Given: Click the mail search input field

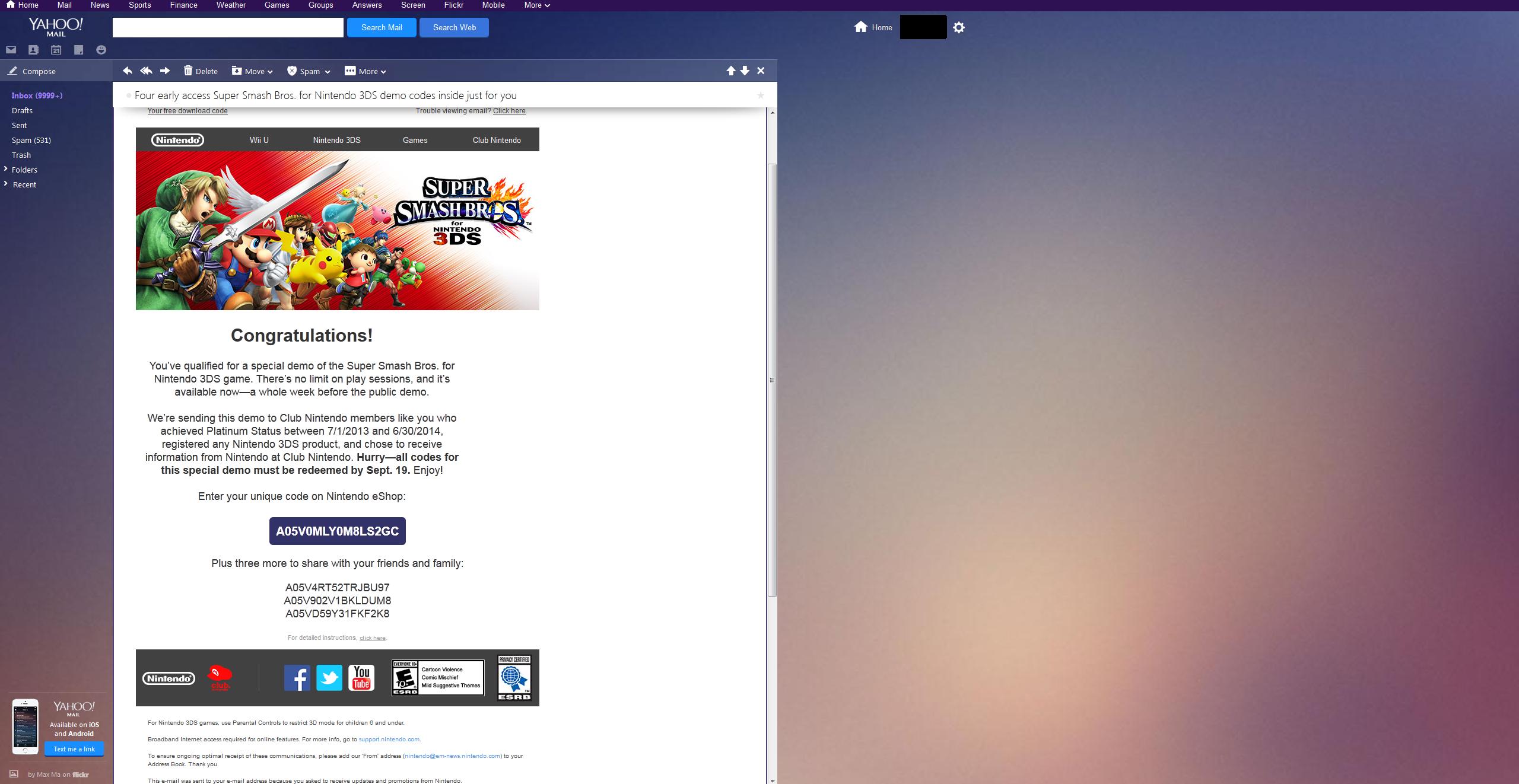Looking at the screenshot, I should coord(228,27).
